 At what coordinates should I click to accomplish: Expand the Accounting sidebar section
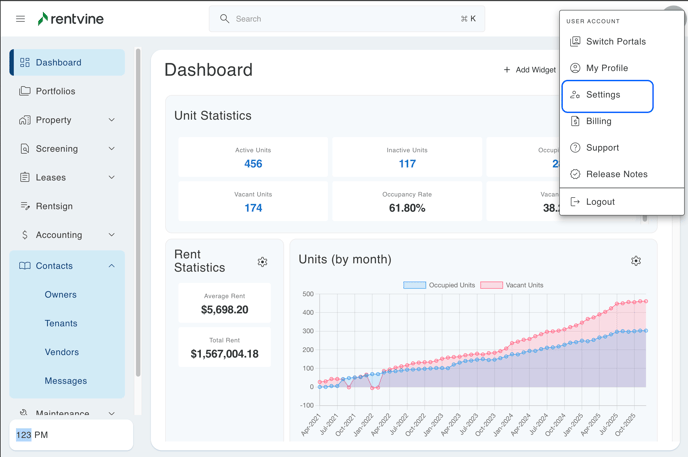coord(111,235)
